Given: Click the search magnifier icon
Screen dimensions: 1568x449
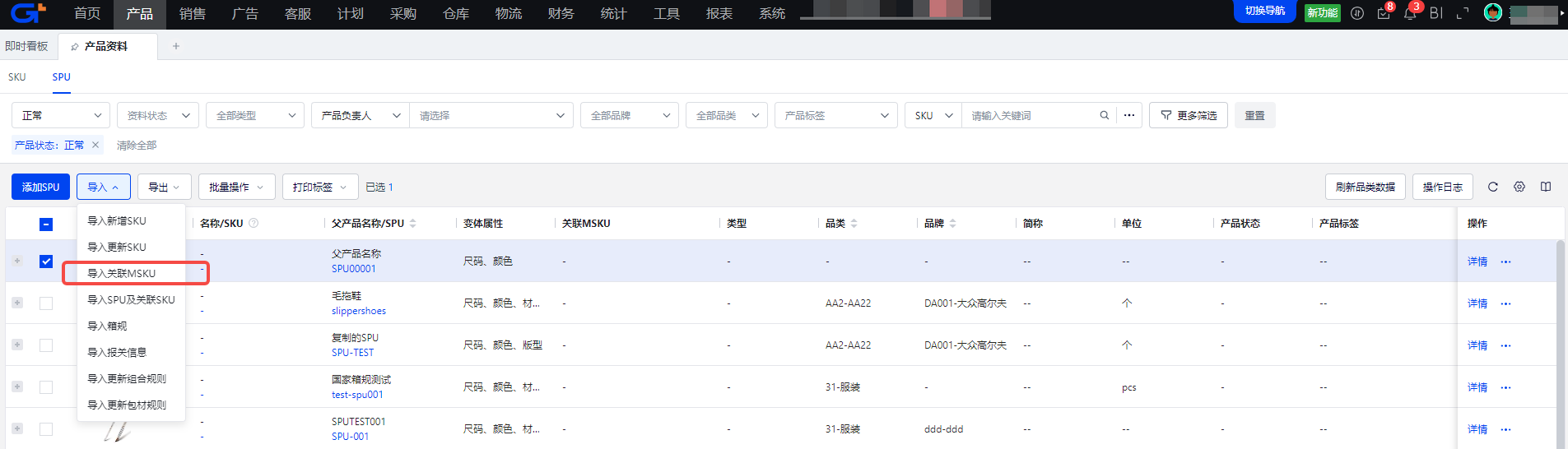Looking at the screenshot, I should click(x=1105, y=115).
